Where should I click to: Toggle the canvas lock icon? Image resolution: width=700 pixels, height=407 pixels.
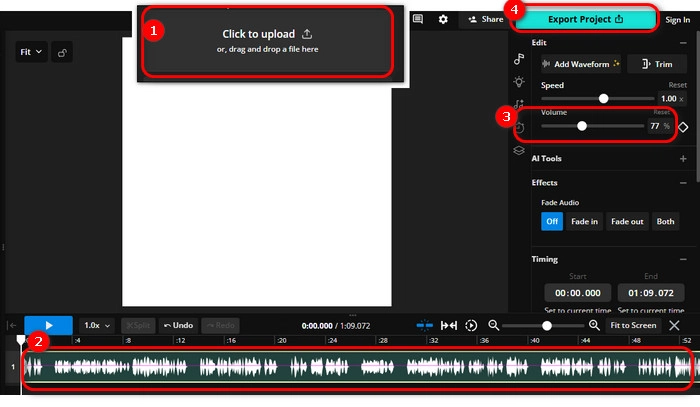click(62, 53)
